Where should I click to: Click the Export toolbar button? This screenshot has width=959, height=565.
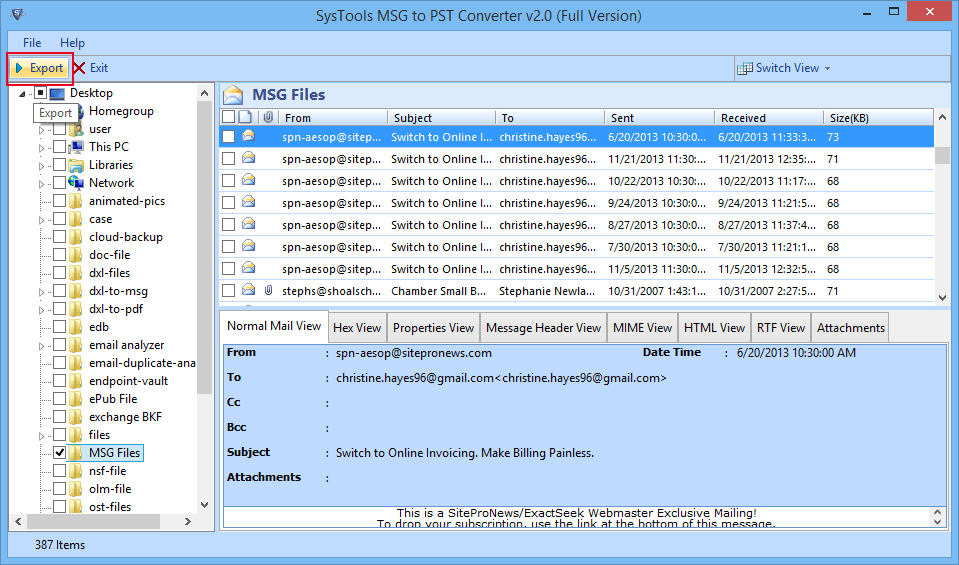coord(38,68)
